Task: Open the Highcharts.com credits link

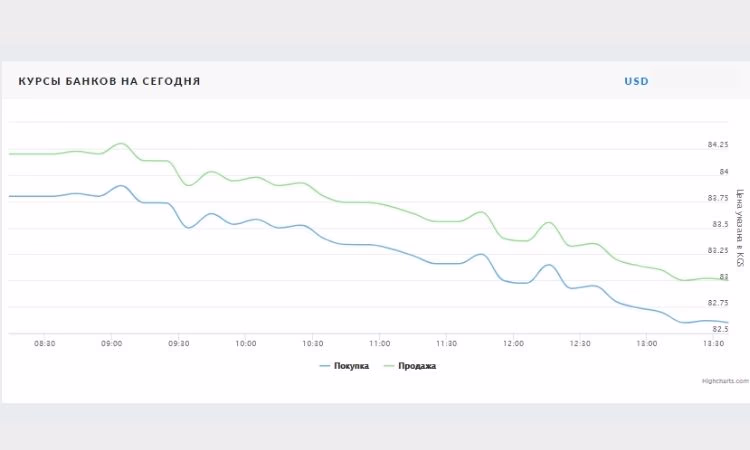Action: click(x=724, y=381)
